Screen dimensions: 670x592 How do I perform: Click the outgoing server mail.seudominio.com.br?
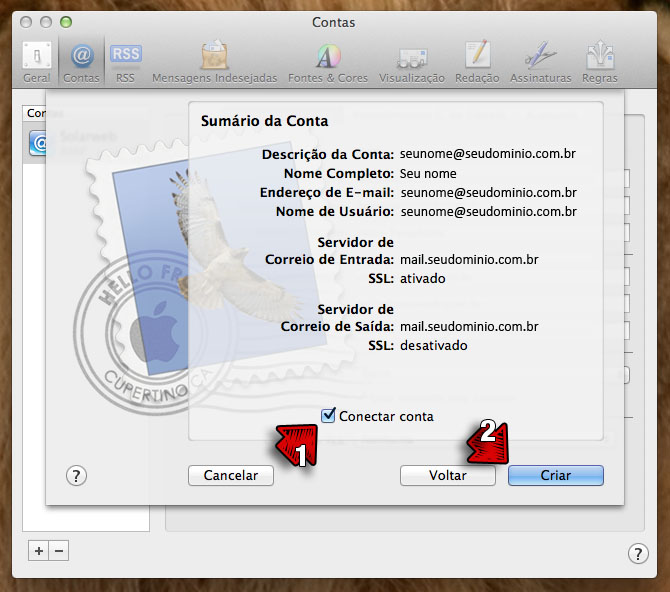tap(469, 327)
